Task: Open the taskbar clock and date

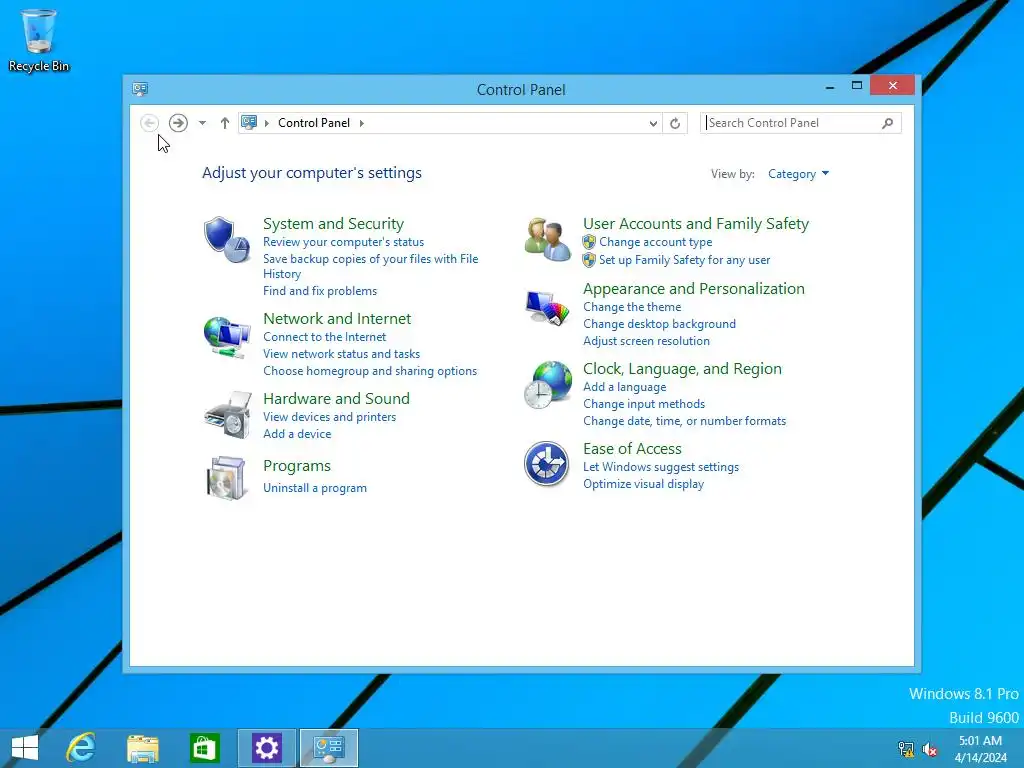Action: (x=980, y=749)
